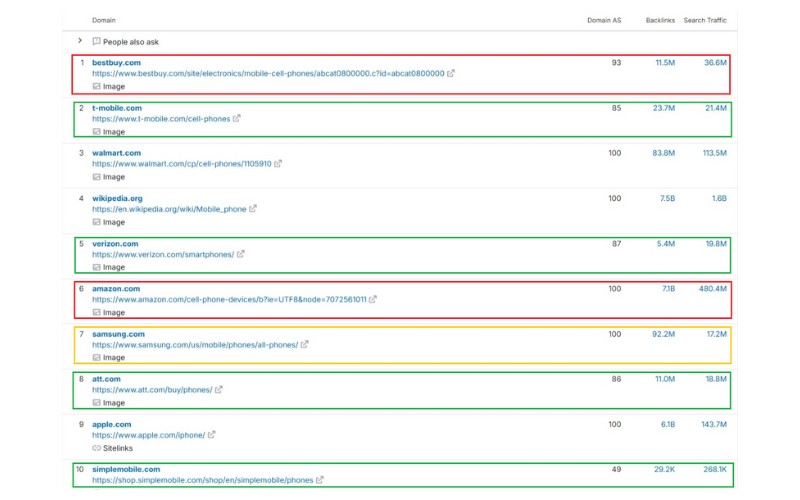
Task: Open the walmart.com domain link
Action: 116,153
